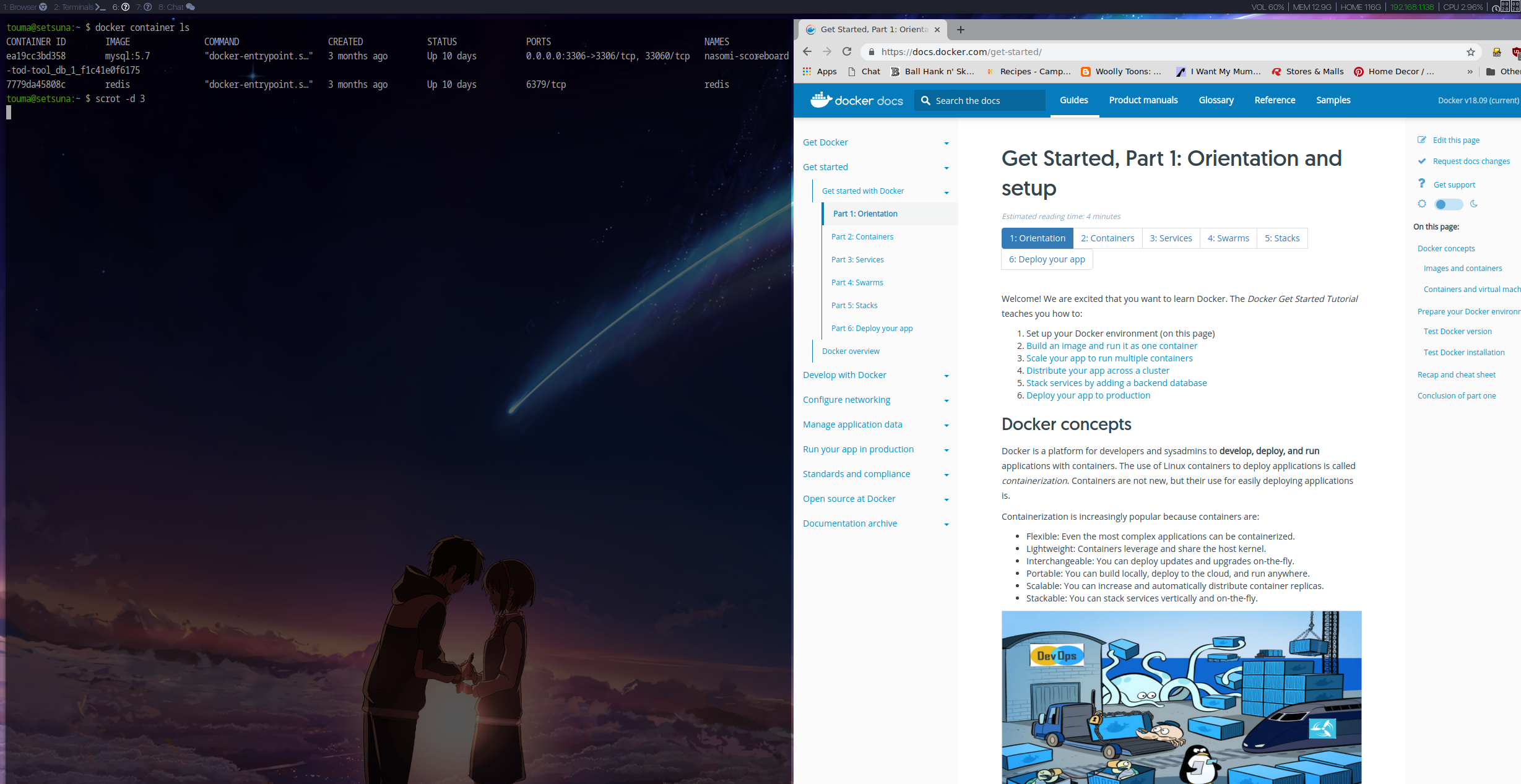
Task: Select the 5: Stacks tutorial tab
Action: [x=1282, y=238]
